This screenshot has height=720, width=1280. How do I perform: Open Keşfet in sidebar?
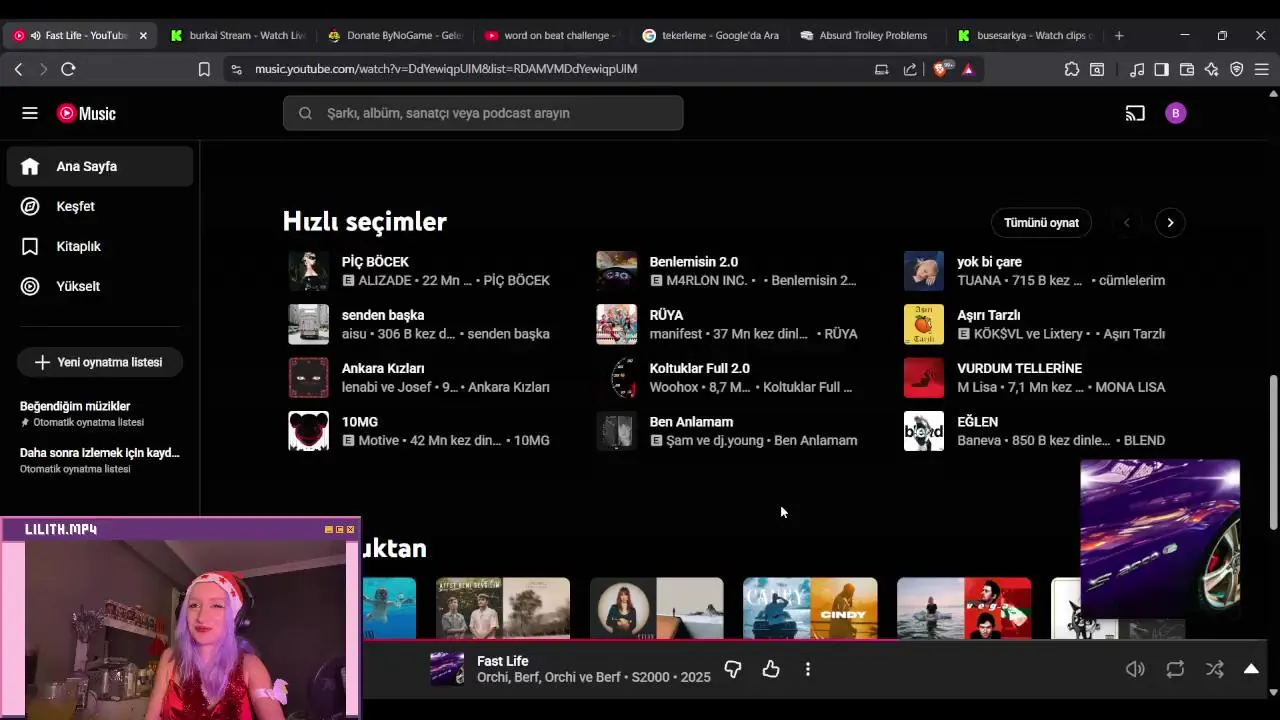pos(100,206)
